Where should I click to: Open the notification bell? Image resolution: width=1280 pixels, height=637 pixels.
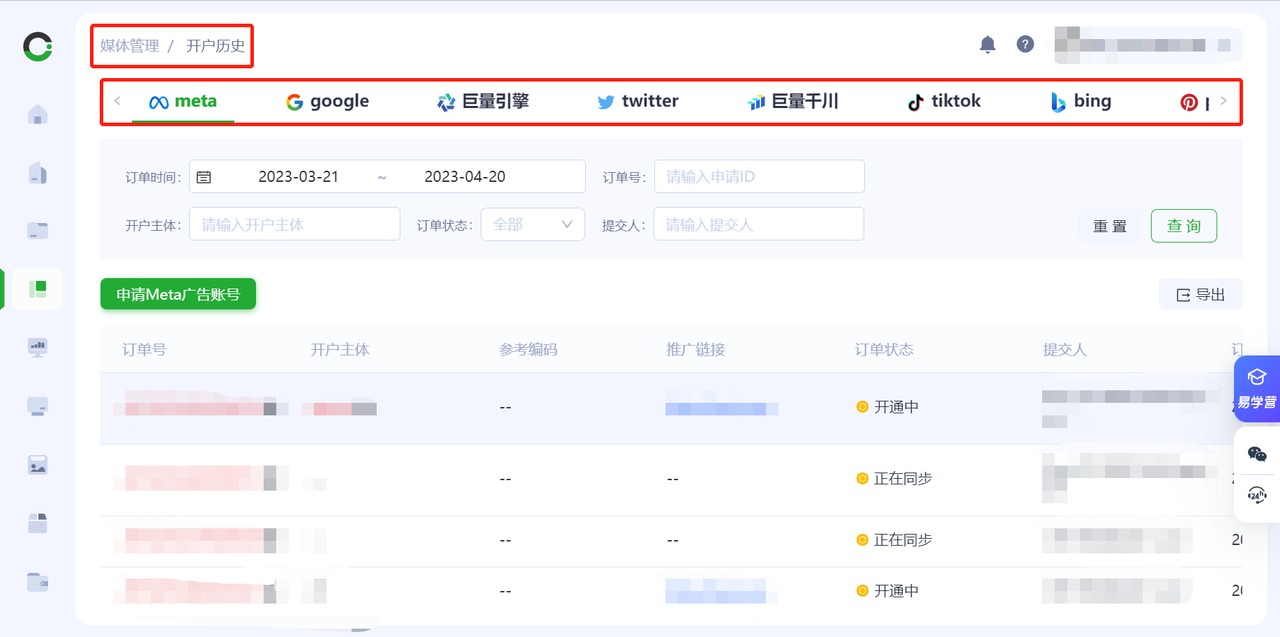pos(987,44)
